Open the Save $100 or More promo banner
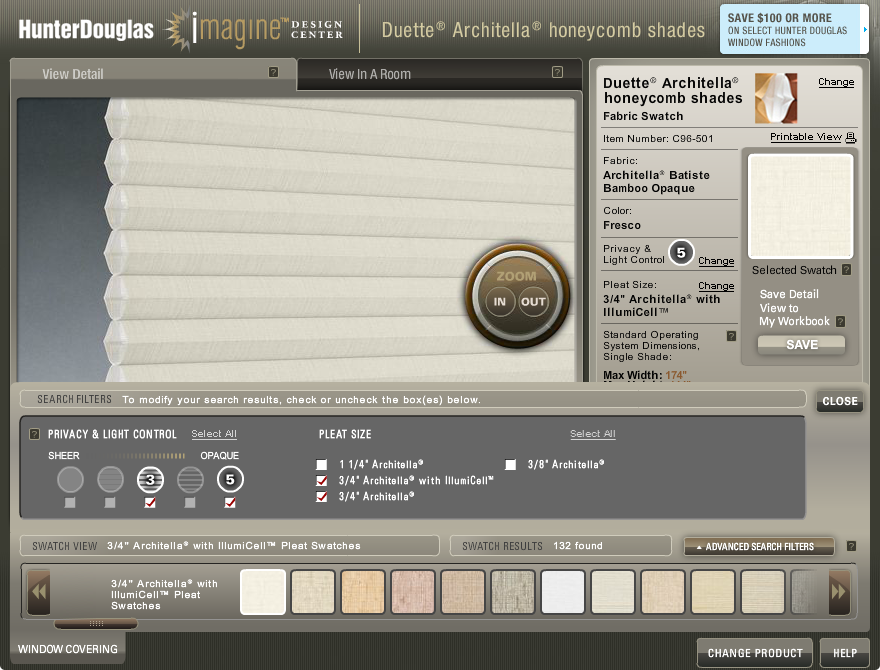This screenshot has height=670, width=880. (x=794, y=29)
